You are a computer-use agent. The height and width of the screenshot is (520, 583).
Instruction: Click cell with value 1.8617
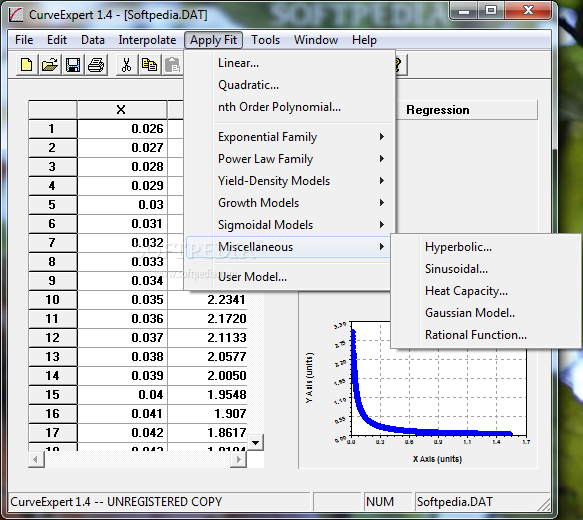(207, 433)
